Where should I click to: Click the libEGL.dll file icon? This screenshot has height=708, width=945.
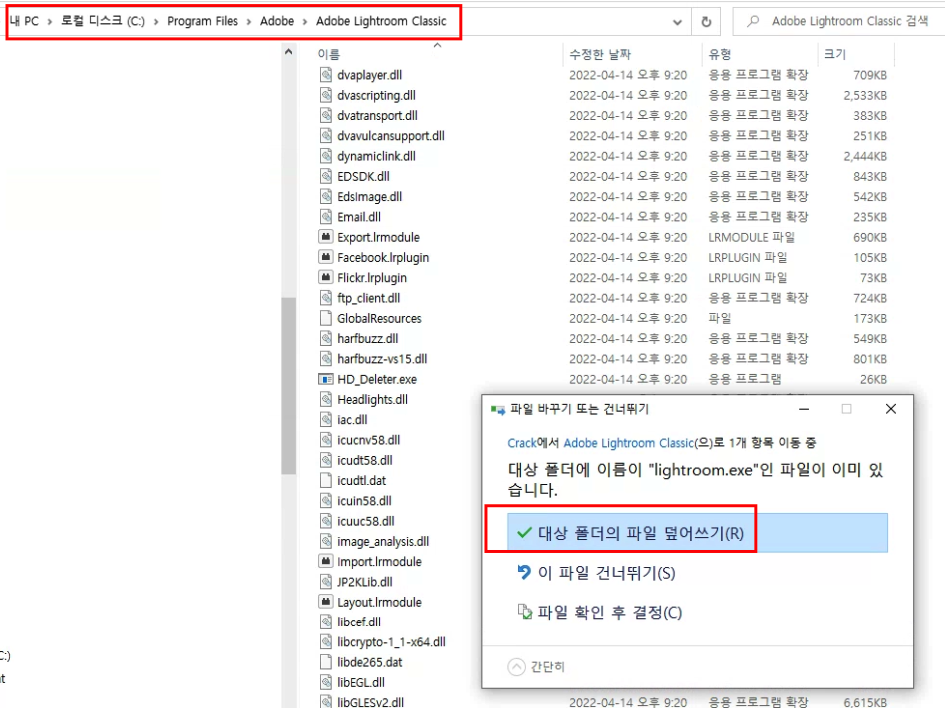pos(325,682)
